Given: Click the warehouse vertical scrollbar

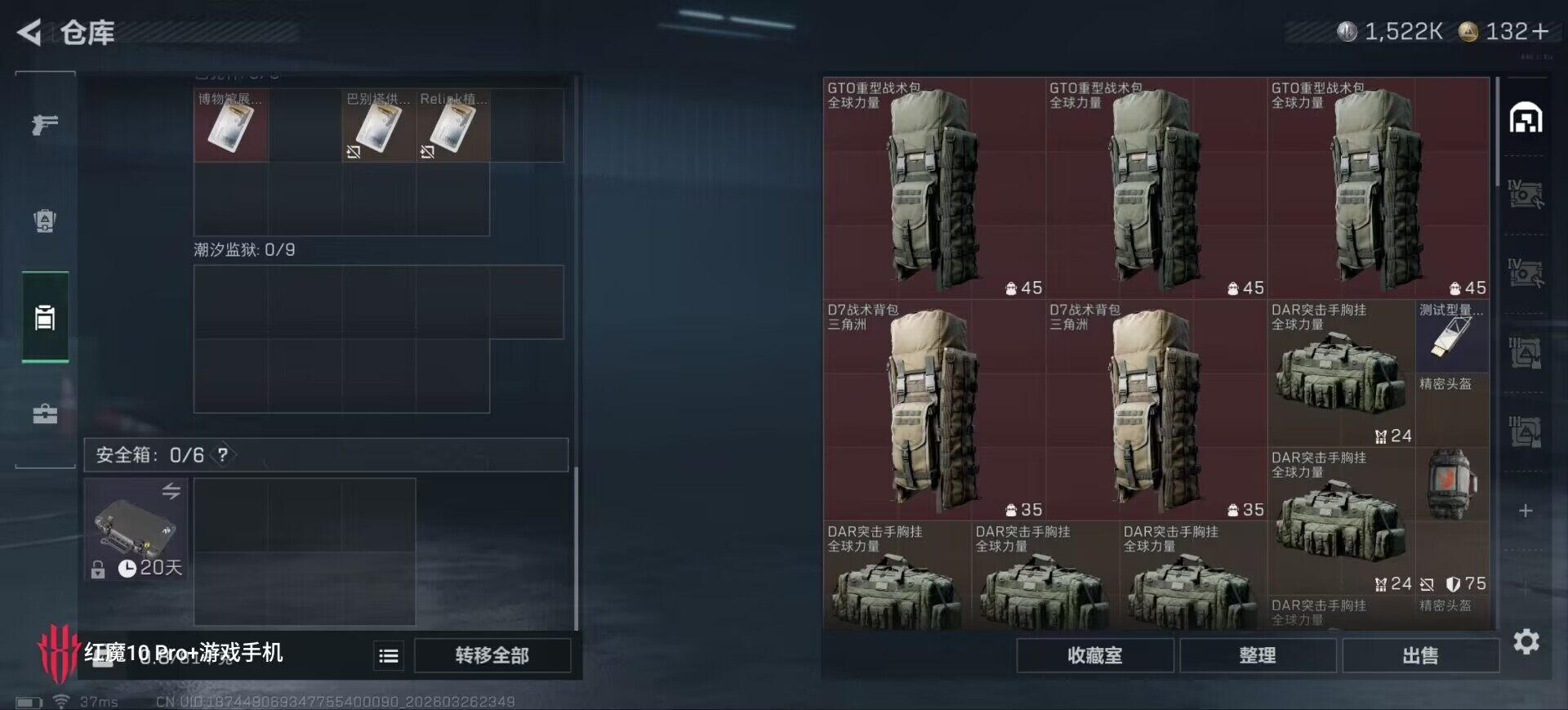Looking at the screenshot, I should point(1497,131).
